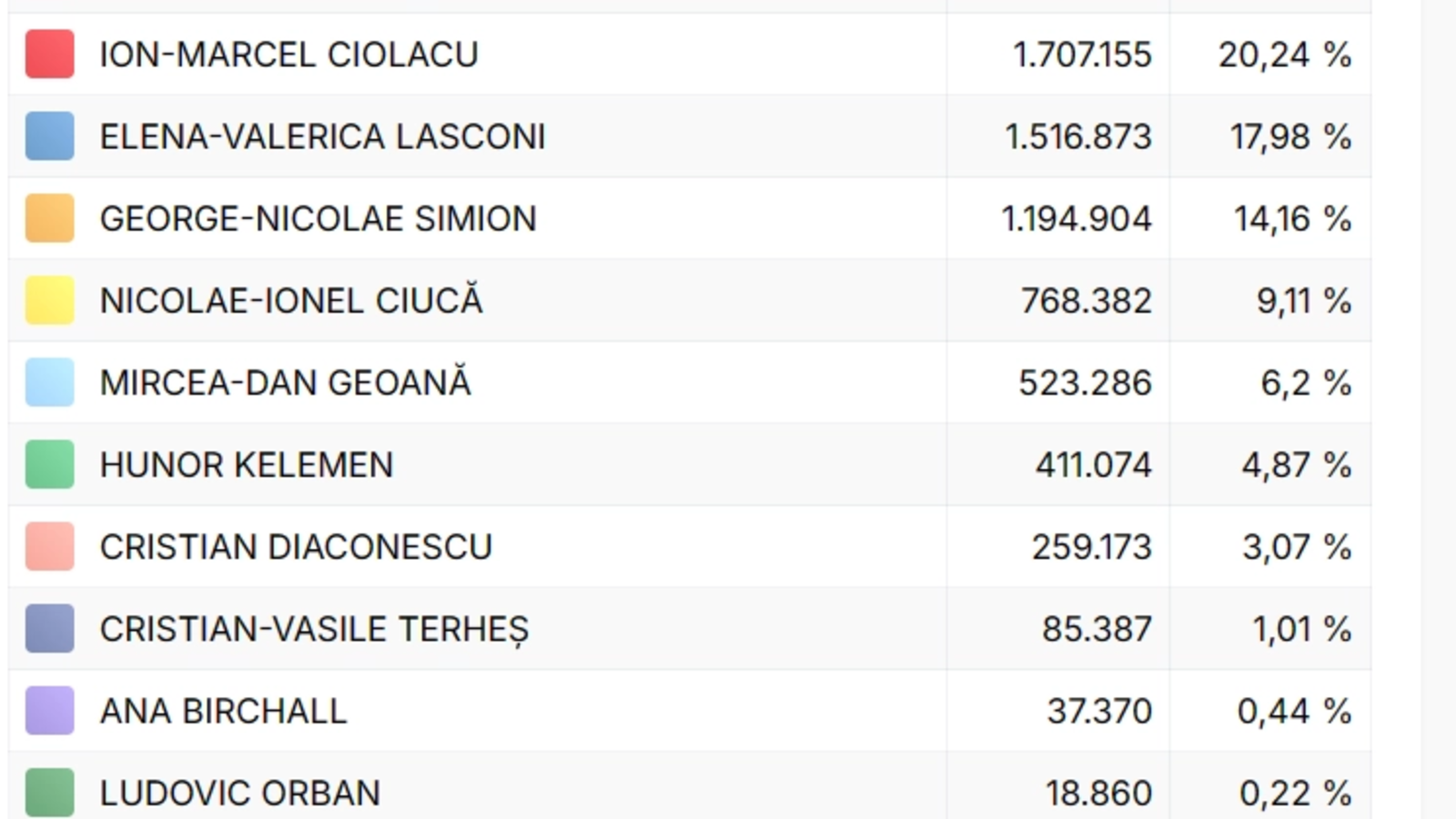1456x819 pixels.
Task: Click the yellow swatch beside Nicolae-Ionel Ciucă
Action: [50, 300]
